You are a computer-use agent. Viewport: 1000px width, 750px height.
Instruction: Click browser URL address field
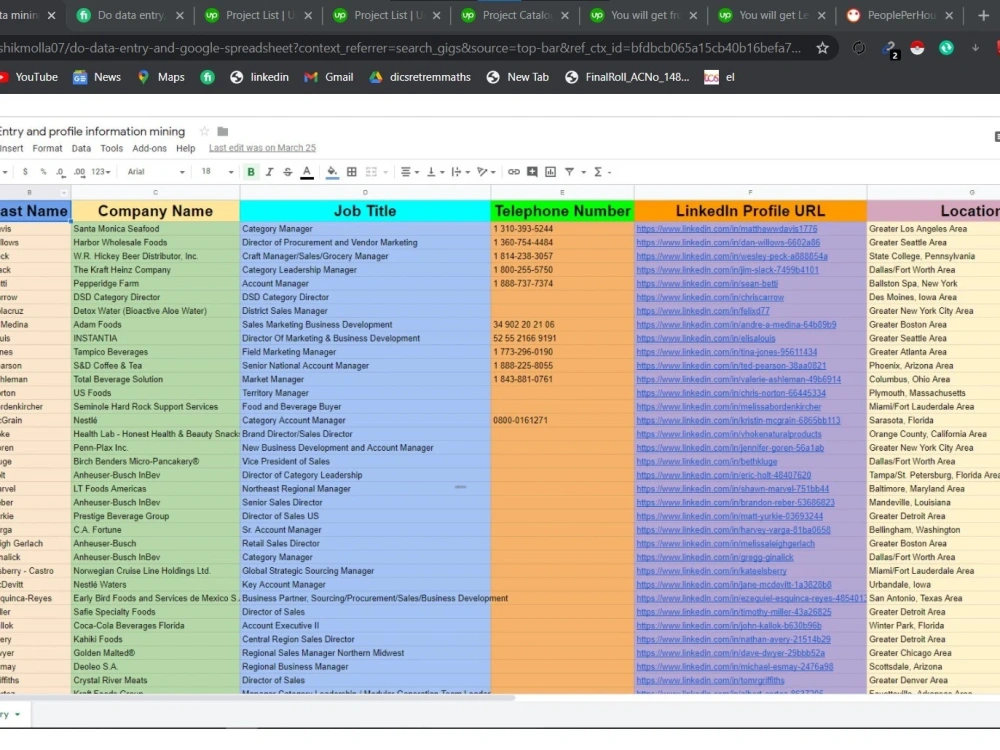pos(402,48)
